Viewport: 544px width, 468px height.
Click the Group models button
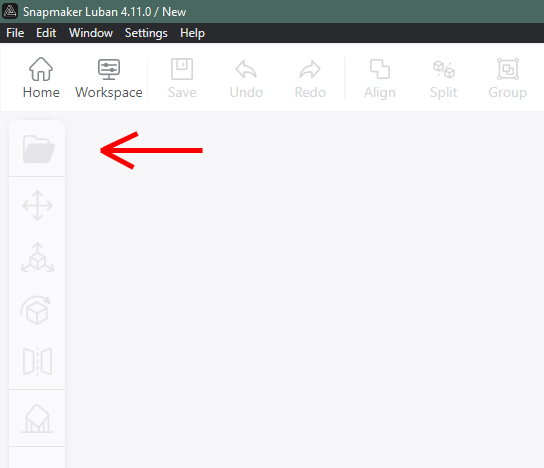508,78
